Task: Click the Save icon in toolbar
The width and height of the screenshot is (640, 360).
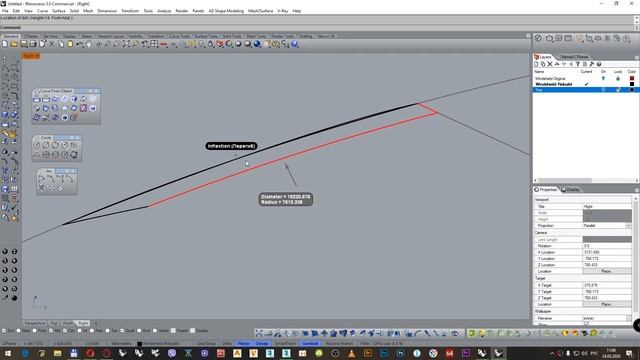Action: pos(24,44)
